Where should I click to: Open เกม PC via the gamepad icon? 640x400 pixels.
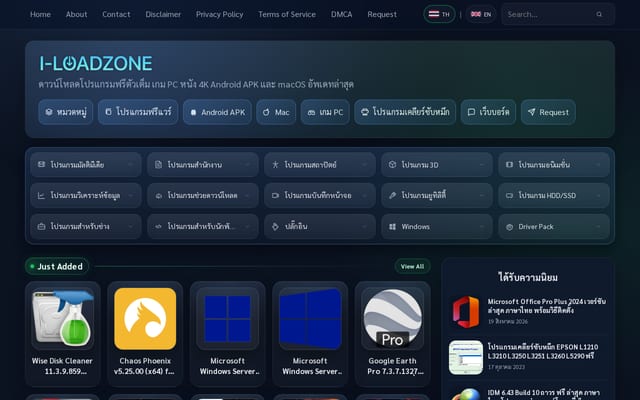[311, 112]
